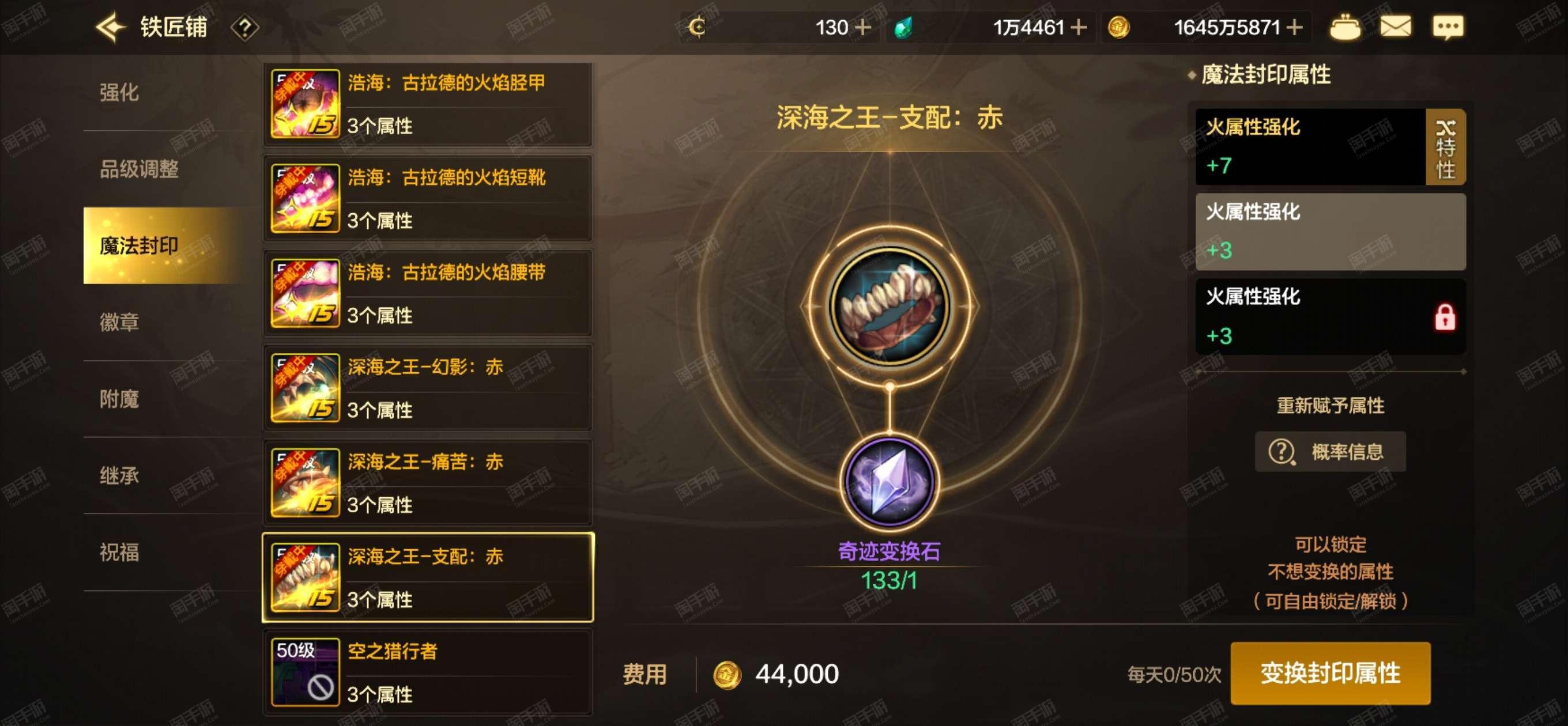Open 概率信息 probability info

pyautogui.click(x=1330, y=452)
